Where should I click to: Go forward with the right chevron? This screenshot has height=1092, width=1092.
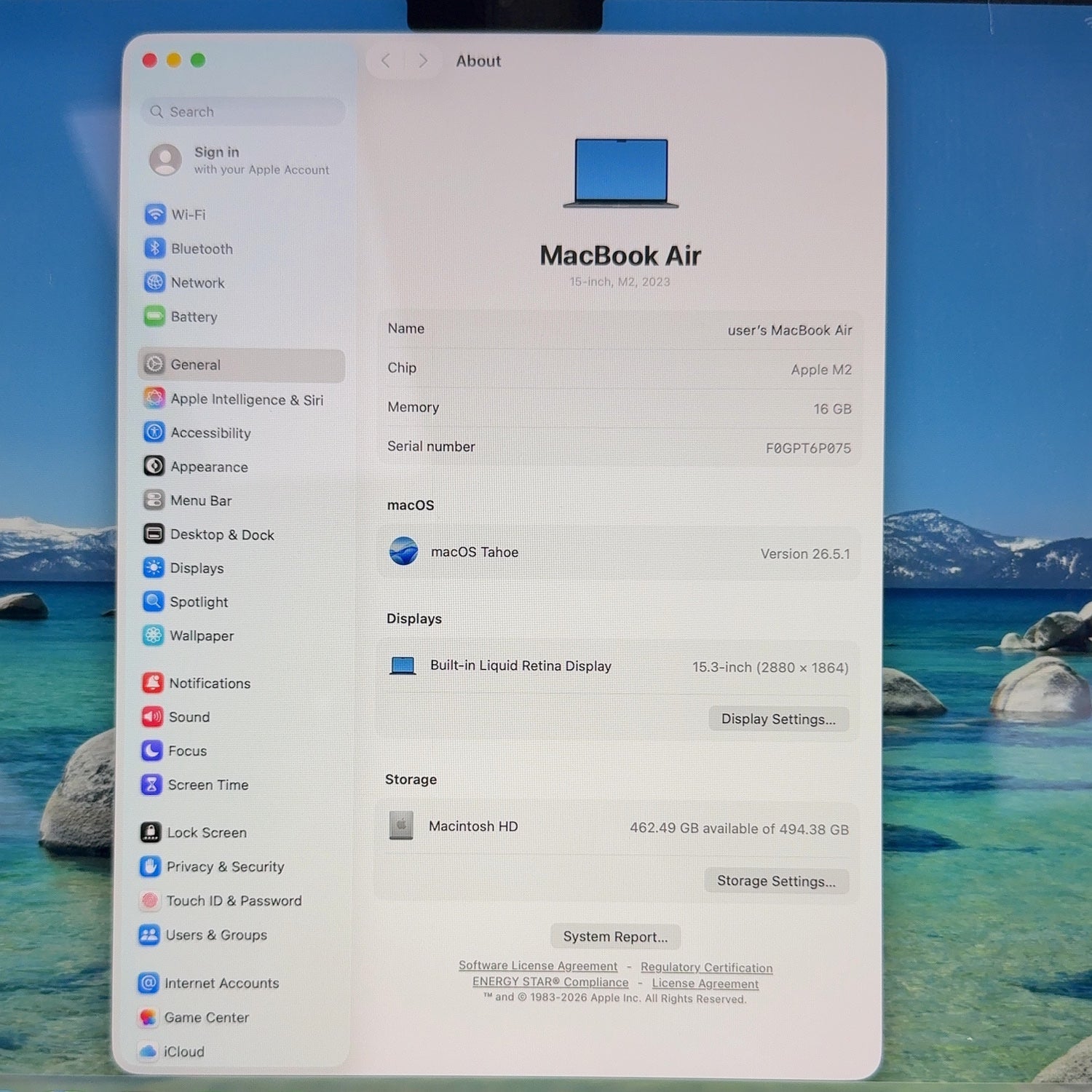(x=423, y=60)
